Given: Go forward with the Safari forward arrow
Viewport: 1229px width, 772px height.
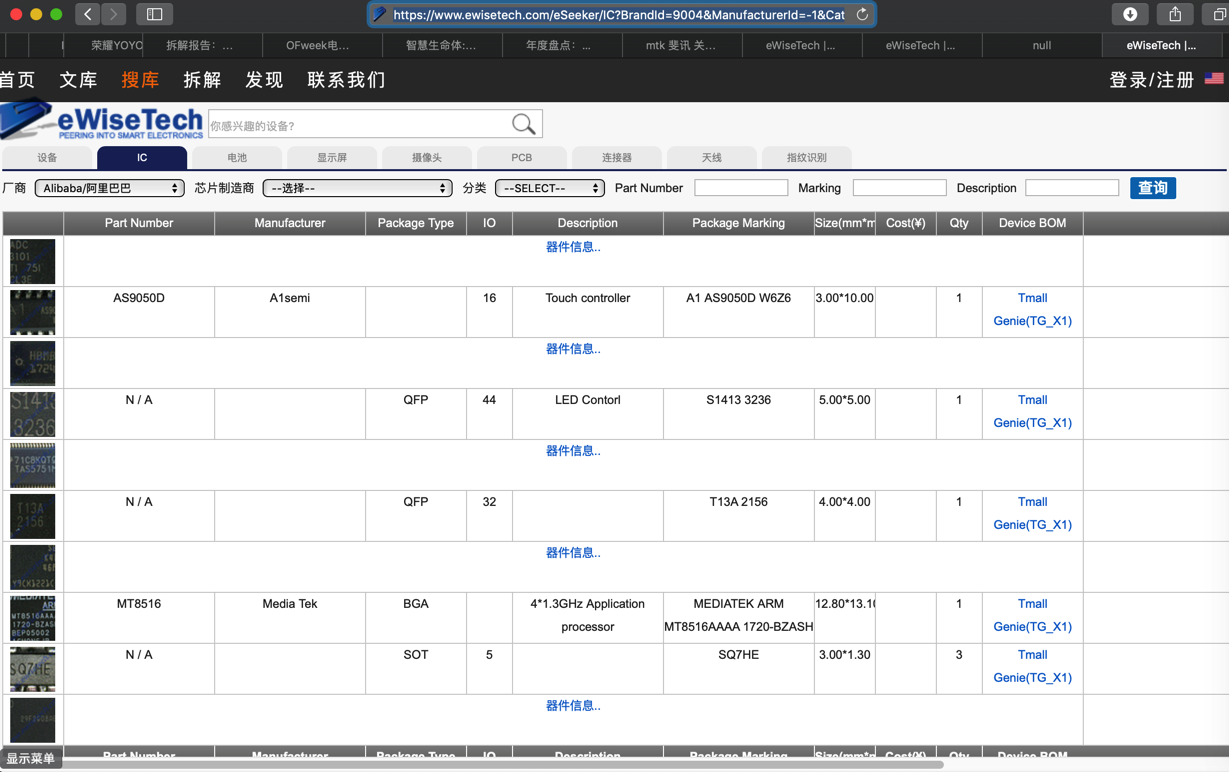Looking at the screenshot, I should [113, 14].
